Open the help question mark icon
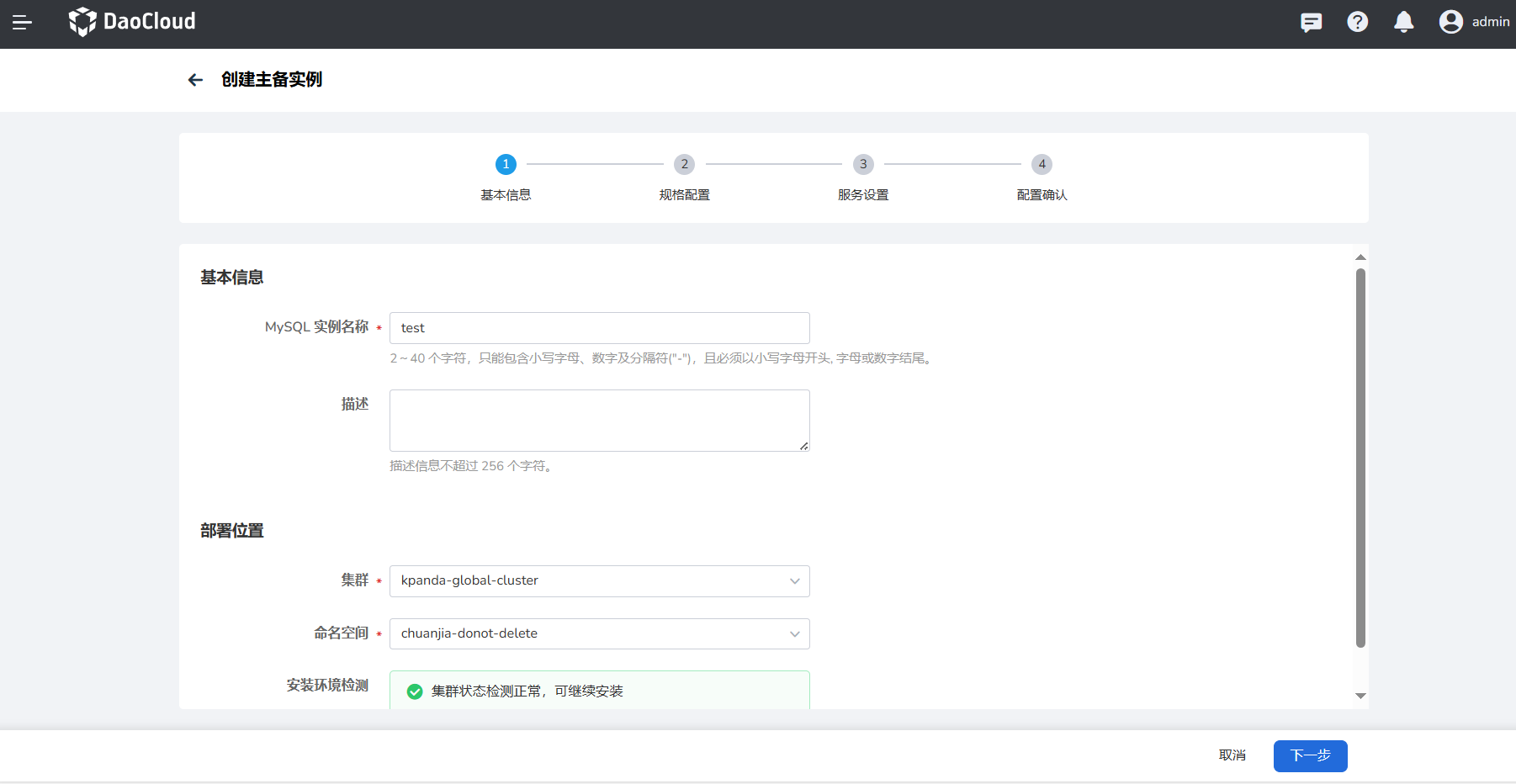 [1357, 23]
